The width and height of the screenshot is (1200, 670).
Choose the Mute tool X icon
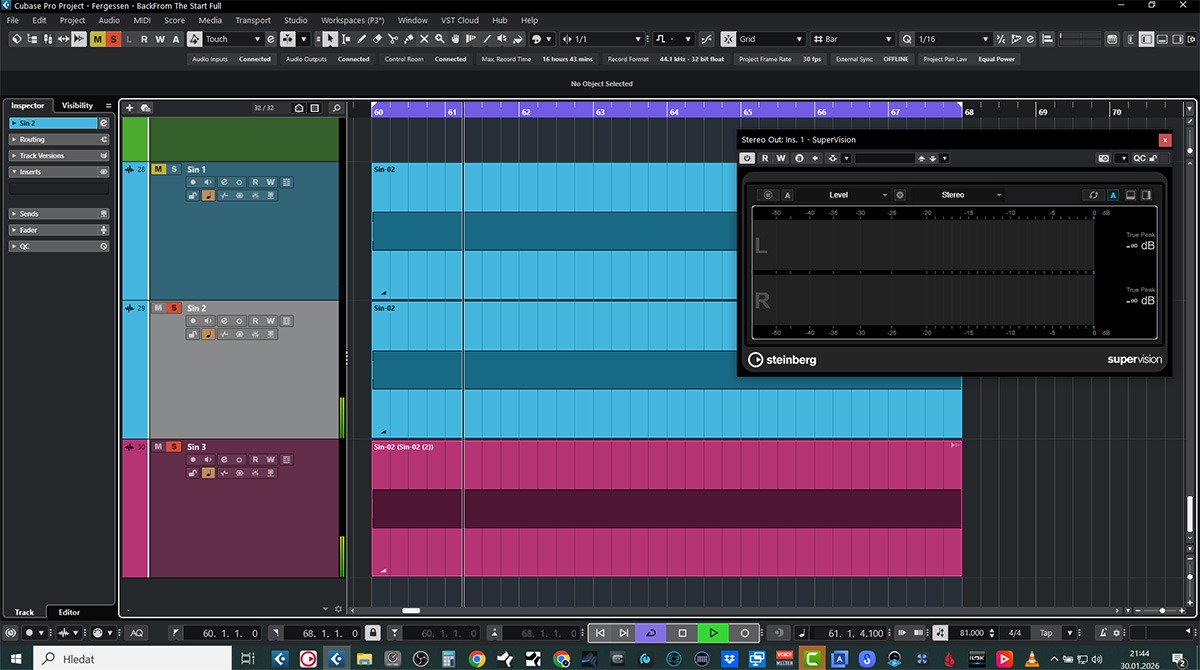(x=425, y=39)
